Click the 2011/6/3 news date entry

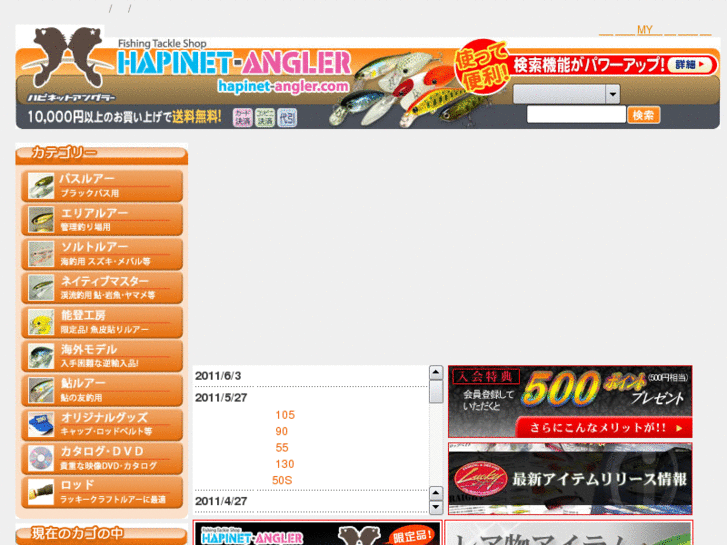218,376
